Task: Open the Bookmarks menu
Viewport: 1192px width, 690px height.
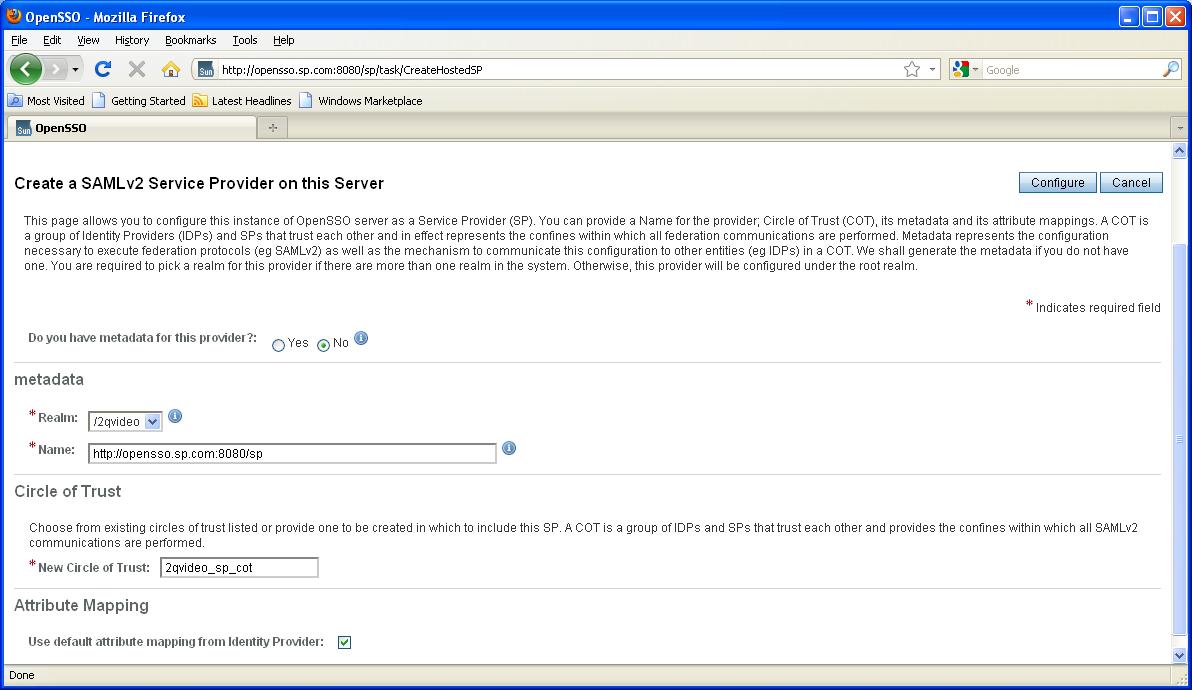Action: click(190, 40)
